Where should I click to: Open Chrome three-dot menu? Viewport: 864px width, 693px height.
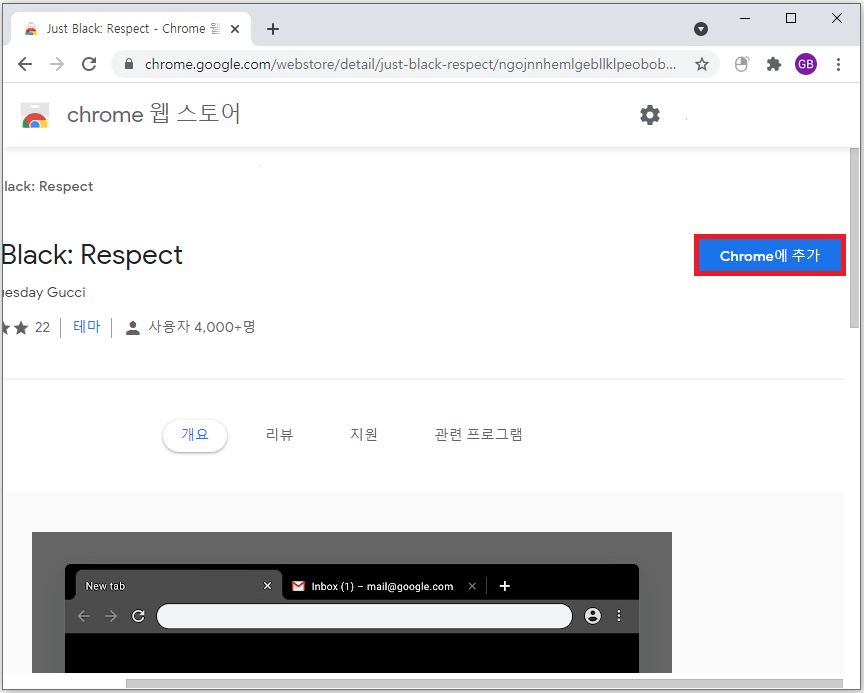pyautogui.click(x=838, y=64)
